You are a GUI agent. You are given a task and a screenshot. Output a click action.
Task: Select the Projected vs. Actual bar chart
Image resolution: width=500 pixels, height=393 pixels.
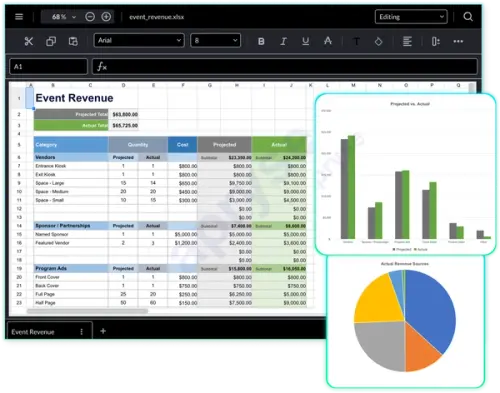pos(406,174)
